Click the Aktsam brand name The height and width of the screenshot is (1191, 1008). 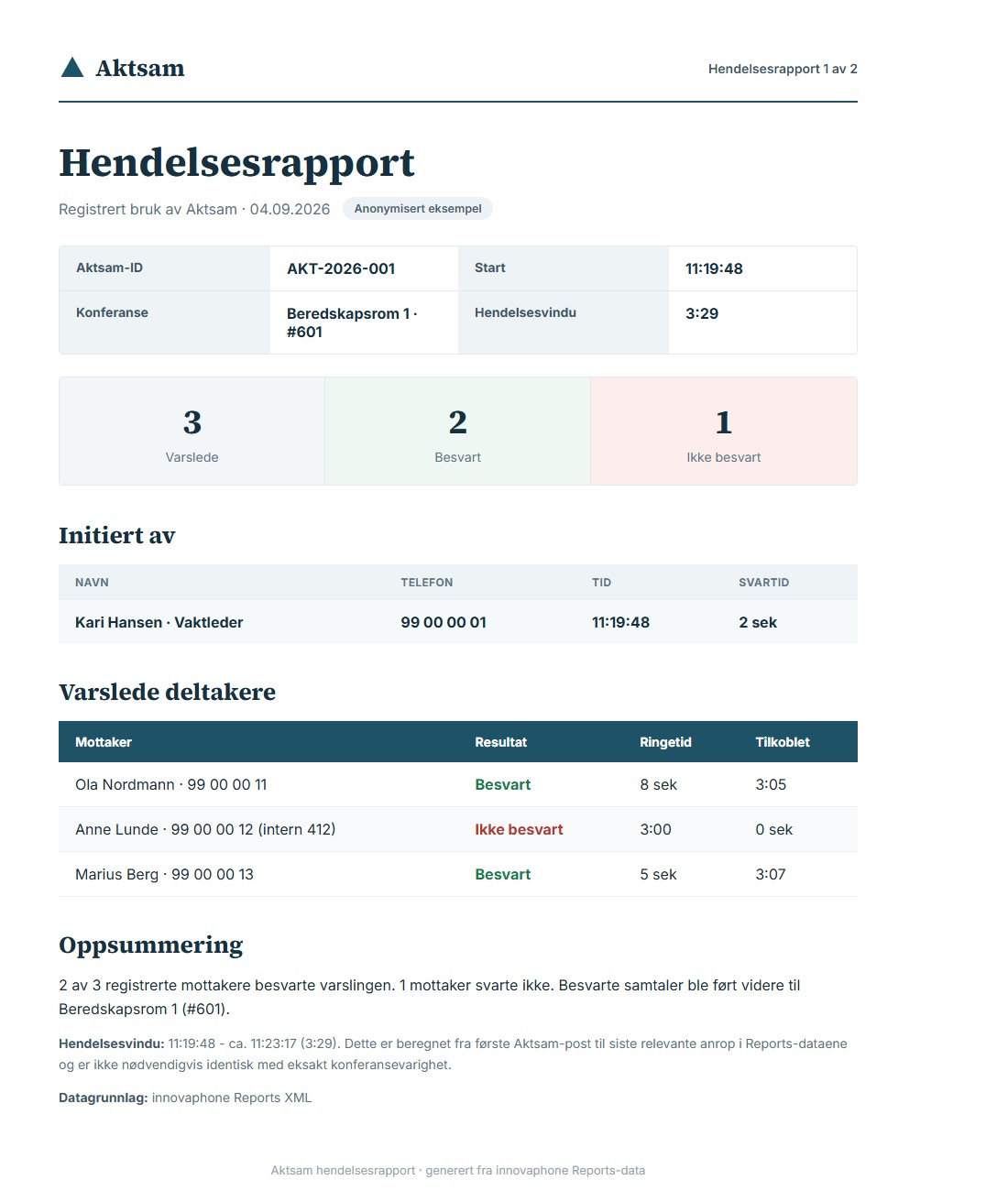pyautogui.click(x=140, y=68)
